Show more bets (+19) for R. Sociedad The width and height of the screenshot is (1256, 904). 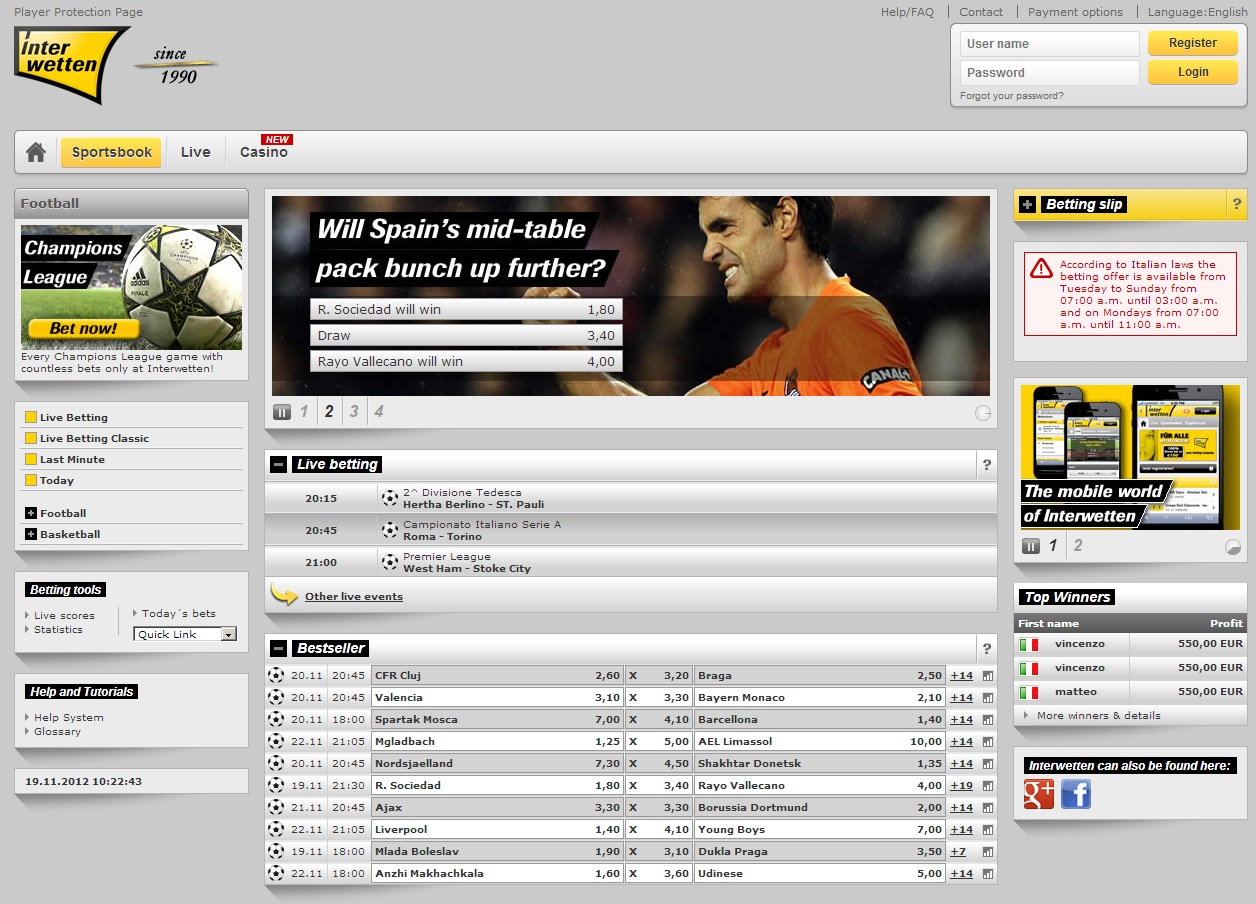[961, 785]
